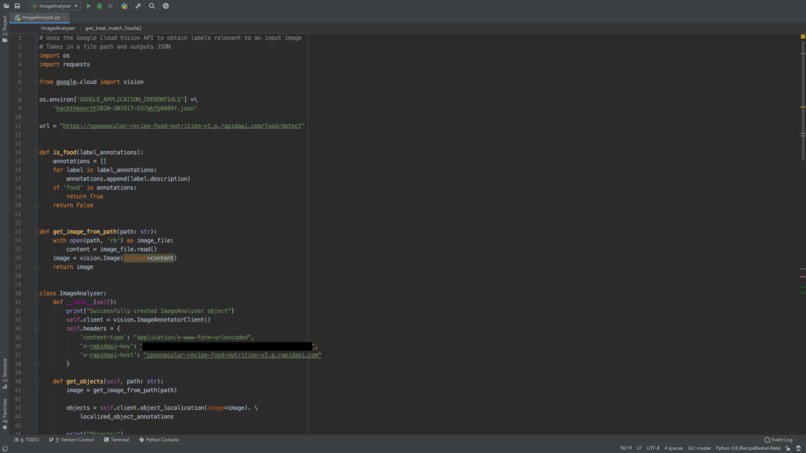Screen dimensions: 806x453
Task: Open the Favorites tool window
Action: pyautogui.click(x=5, y=414)
